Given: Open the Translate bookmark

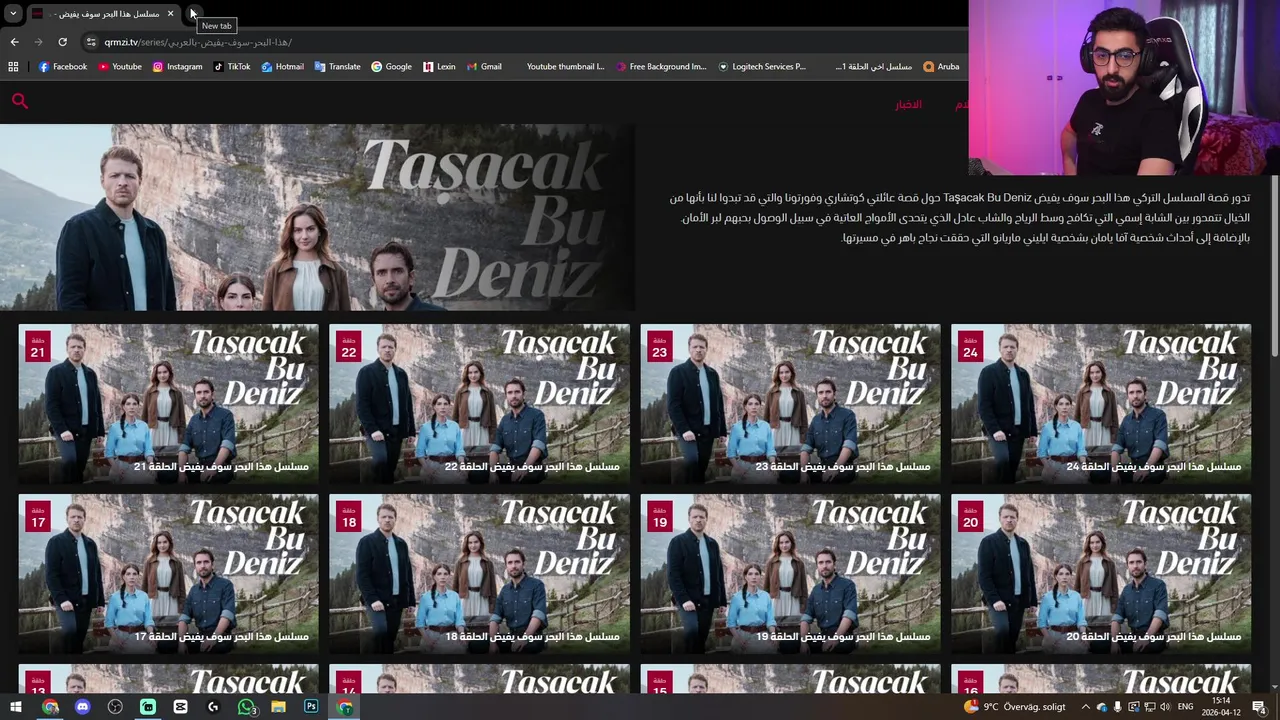Looking at the screenshot, I should [337, 67].
